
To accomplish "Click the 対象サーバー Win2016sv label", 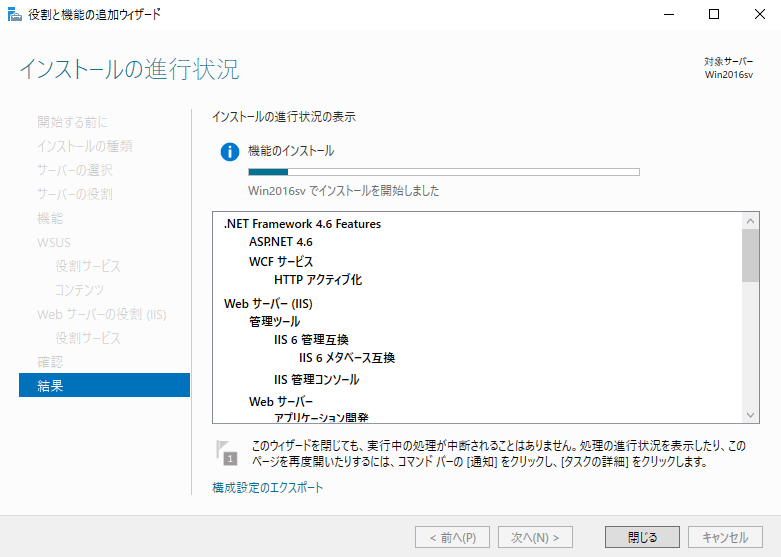I will pos(729,68).
